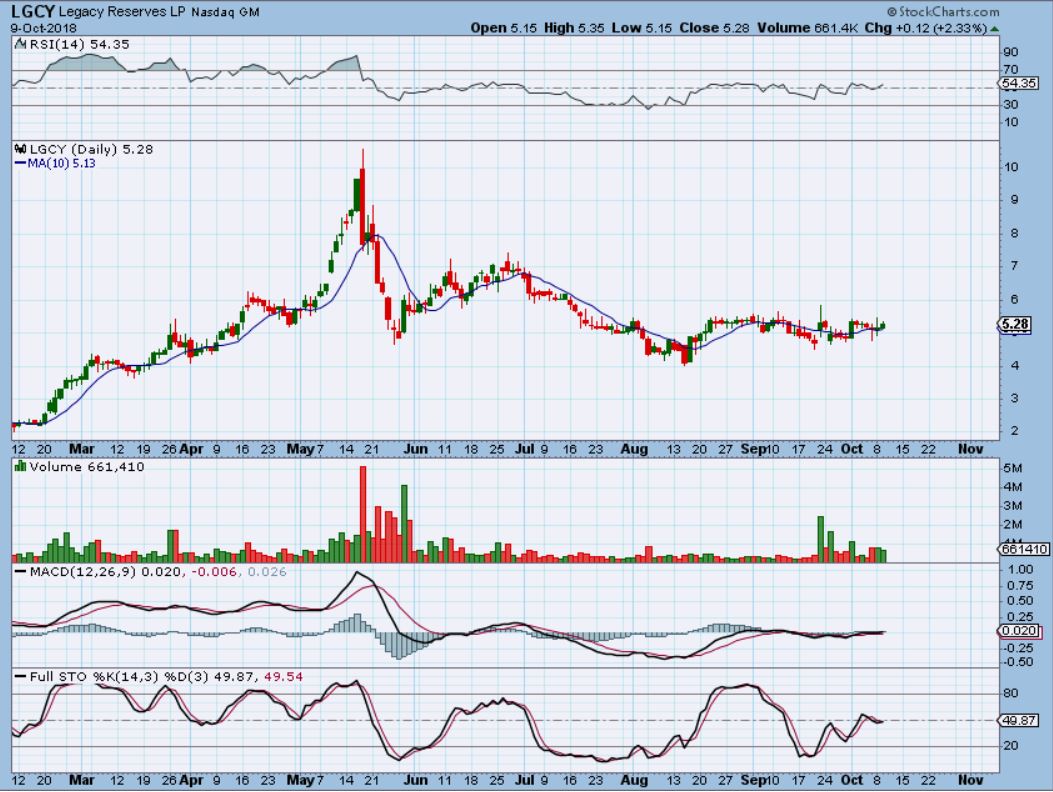This screenshot has width=1053, height=792.
Task: Click the tall green volume bar near Sep 24
Action: (821, 539)
